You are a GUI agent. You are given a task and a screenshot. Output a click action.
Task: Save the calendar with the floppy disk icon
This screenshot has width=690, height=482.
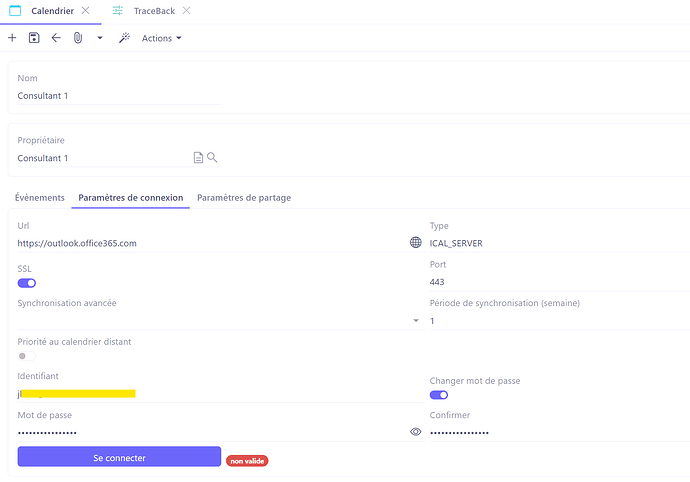click(34, 38)
